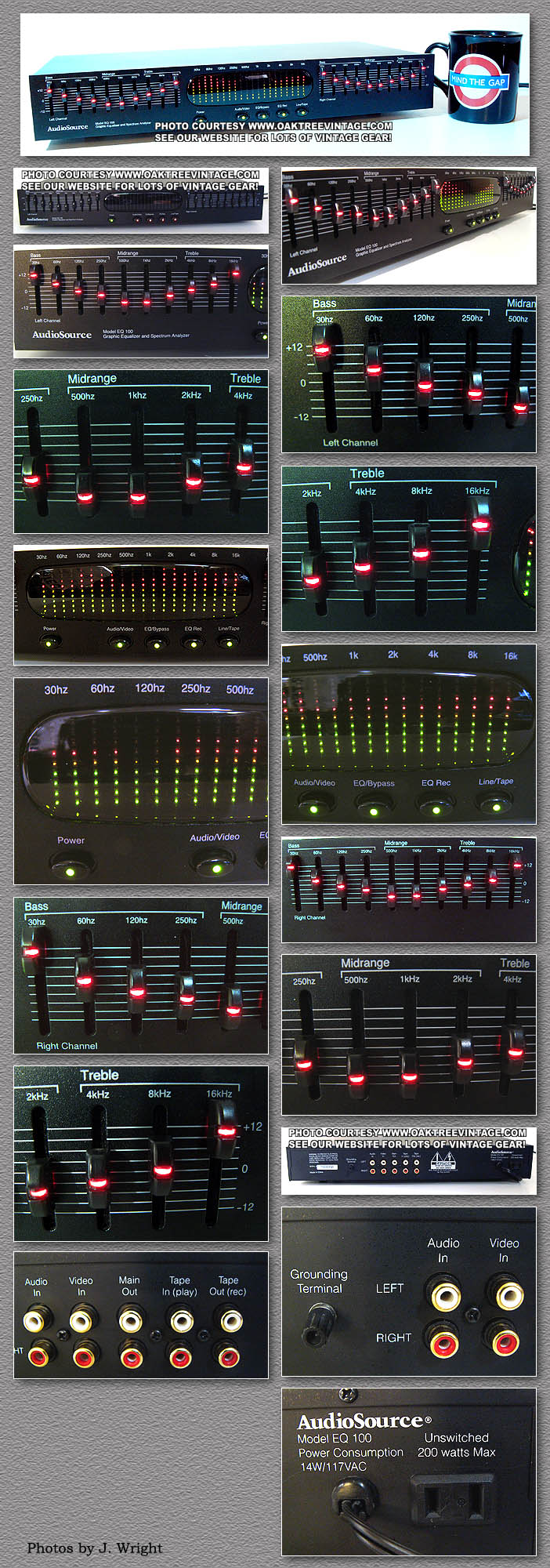Push the EQ Rec button under the 500hz–16k display close-up
This screenshot has width=550, height=1568.
pos(436,807)
